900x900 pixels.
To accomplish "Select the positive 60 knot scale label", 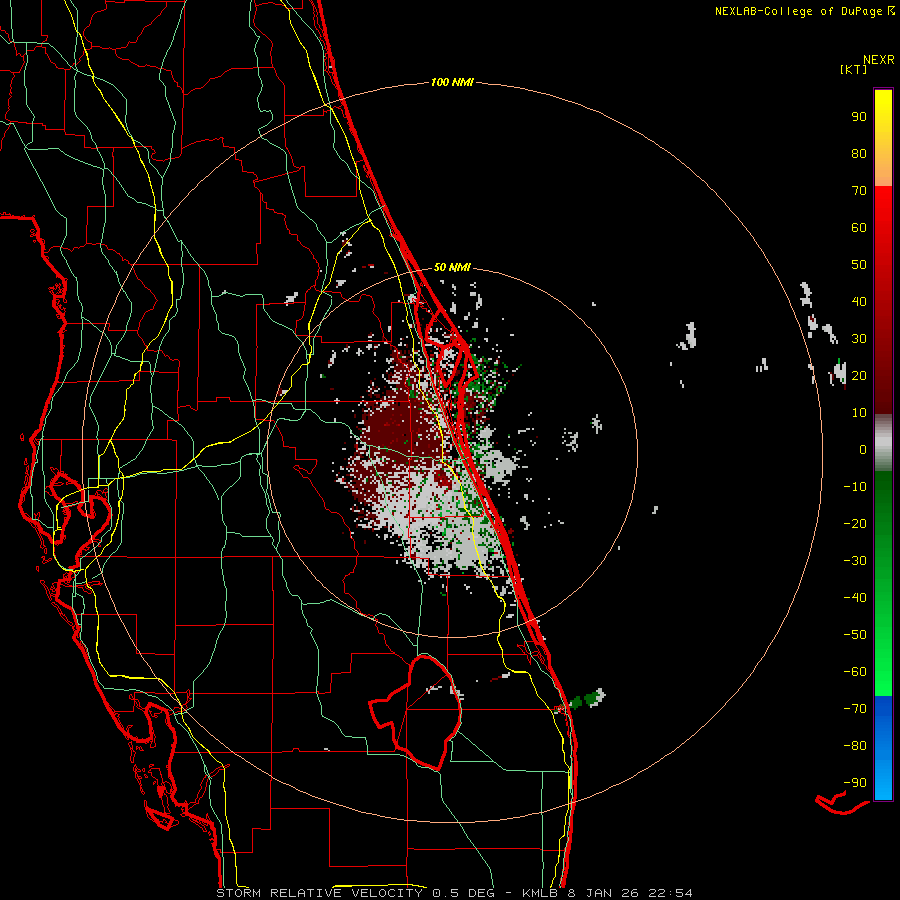I will 859,228.
